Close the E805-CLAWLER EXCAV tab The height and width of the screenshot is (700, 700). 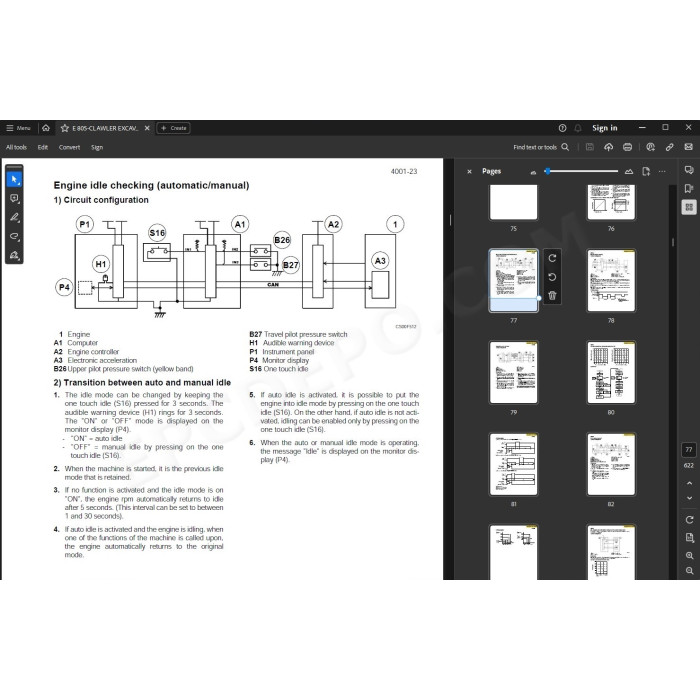[147, 128]
